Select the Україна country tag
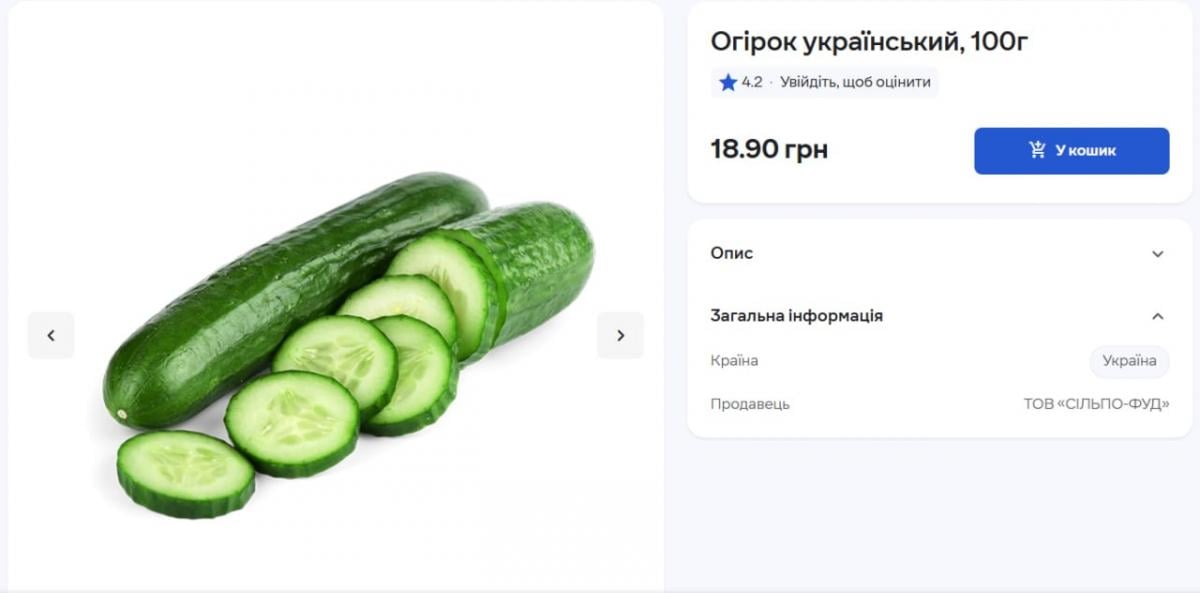The height and width of the screenshot is (593, 1200). click(1129, 361)
